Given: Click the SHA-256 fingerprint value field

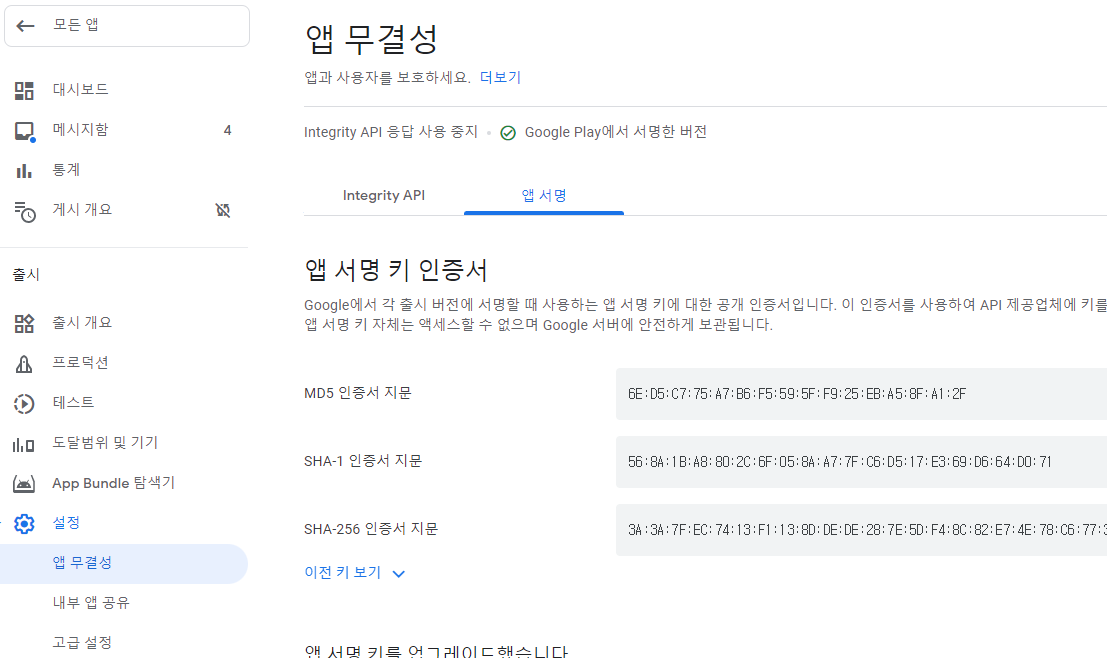Looking at the screenshot, I should pos(861,530).
